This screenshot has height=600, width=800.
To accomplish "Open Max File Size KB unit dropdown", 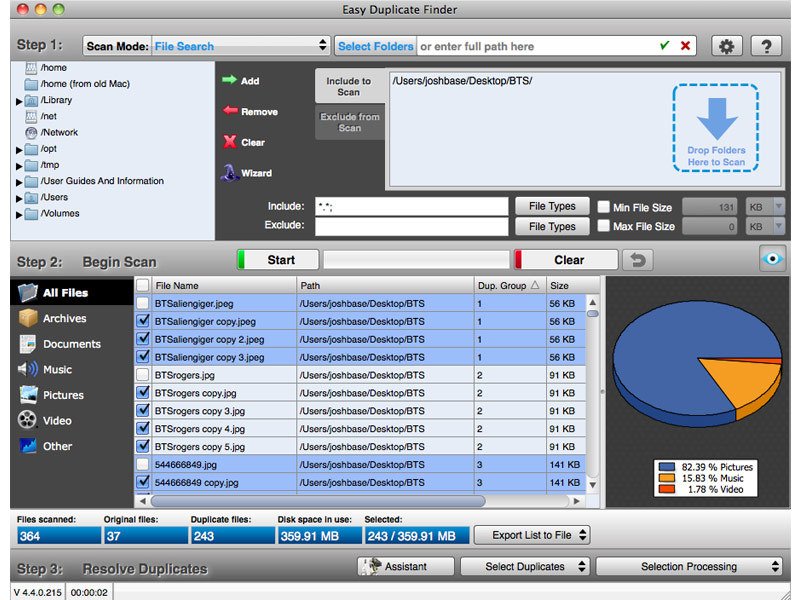I will 765,226.
